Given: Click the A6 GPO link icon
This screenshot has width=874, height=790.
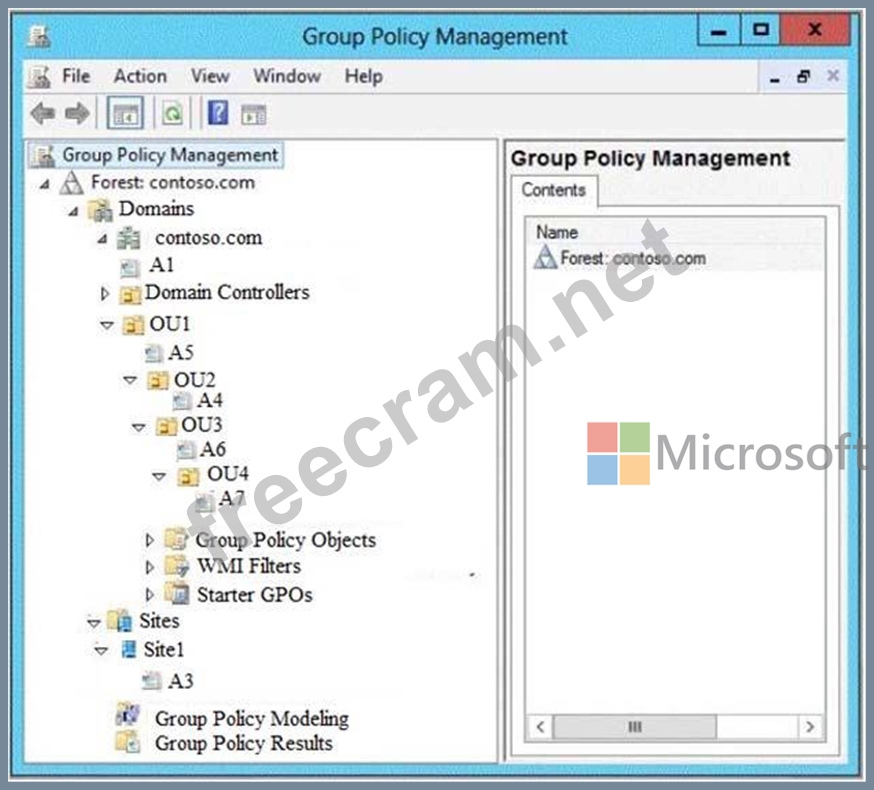Looking at the screenshot, I should [186, 450].
